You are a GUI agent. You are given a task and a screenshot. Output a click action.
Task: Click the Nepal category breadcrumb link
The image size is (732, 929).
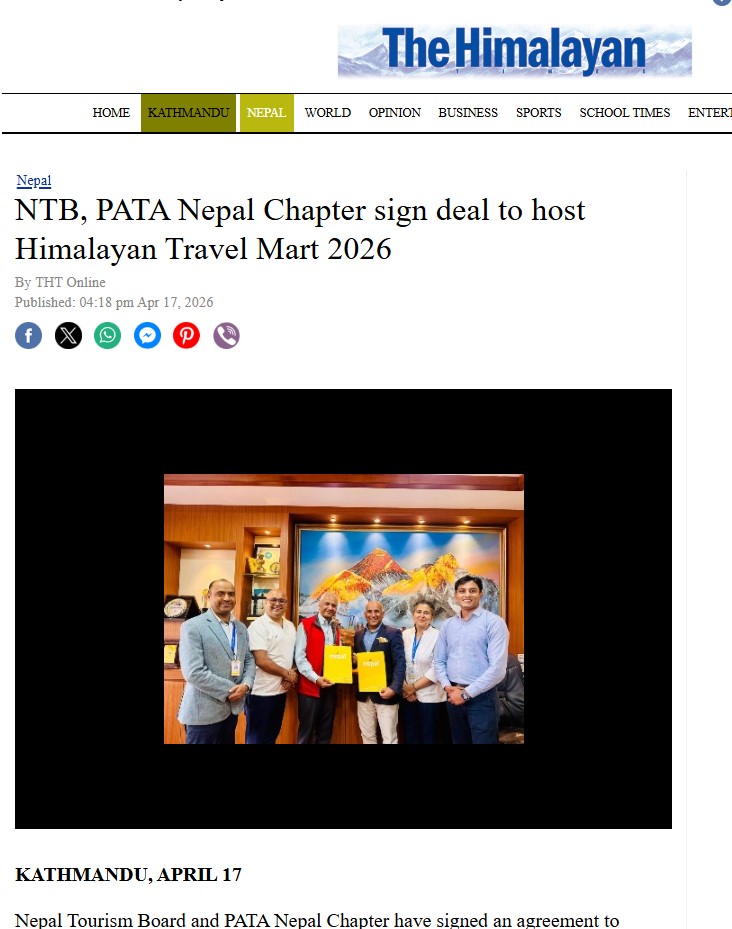click(34, 181)
